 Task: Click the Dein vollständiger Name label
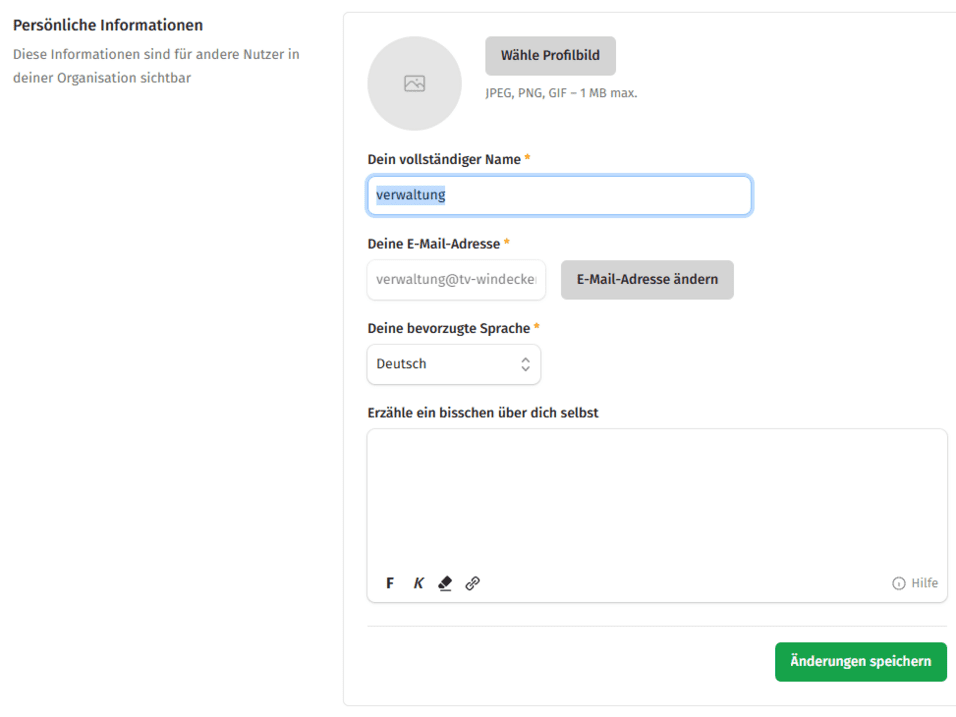coord(444,160)
